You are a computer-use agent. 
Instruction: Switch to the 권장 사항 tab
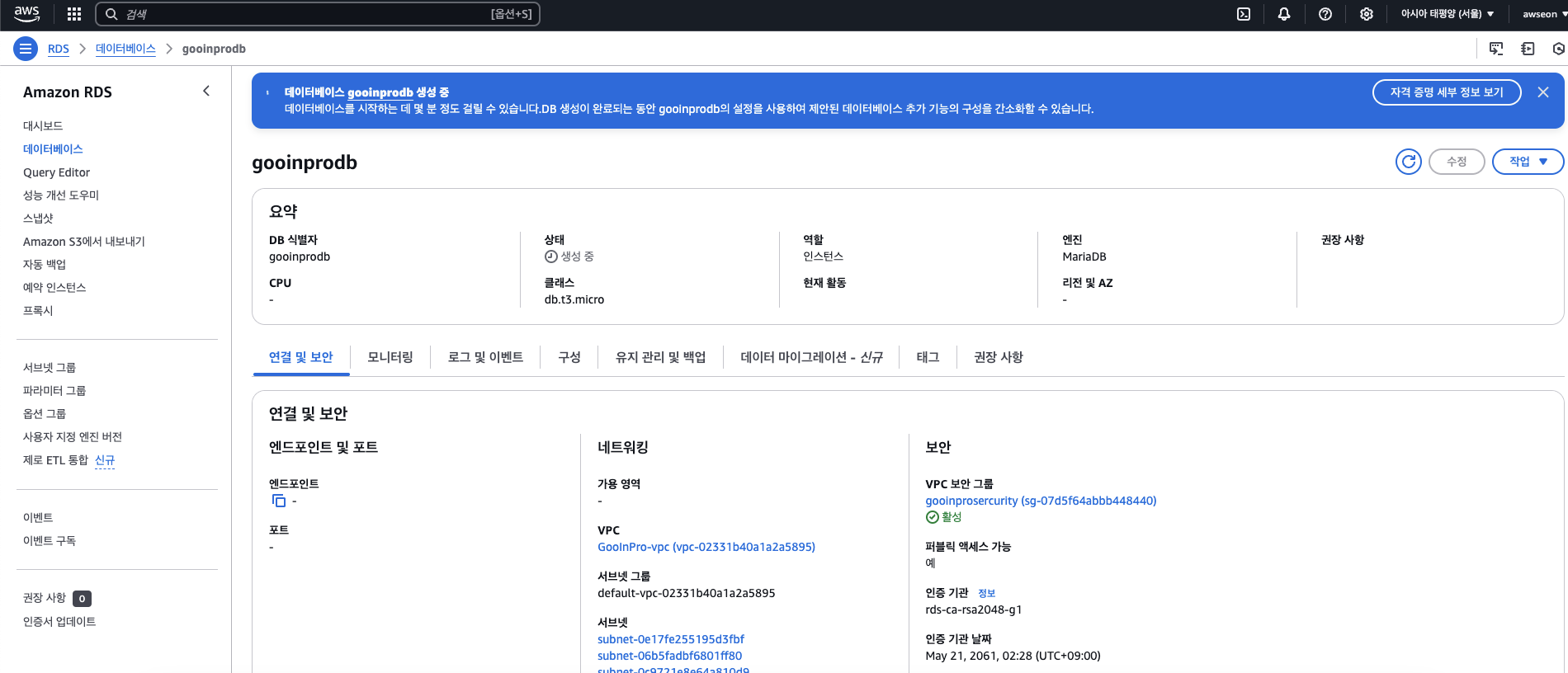[x=999, y=357]
